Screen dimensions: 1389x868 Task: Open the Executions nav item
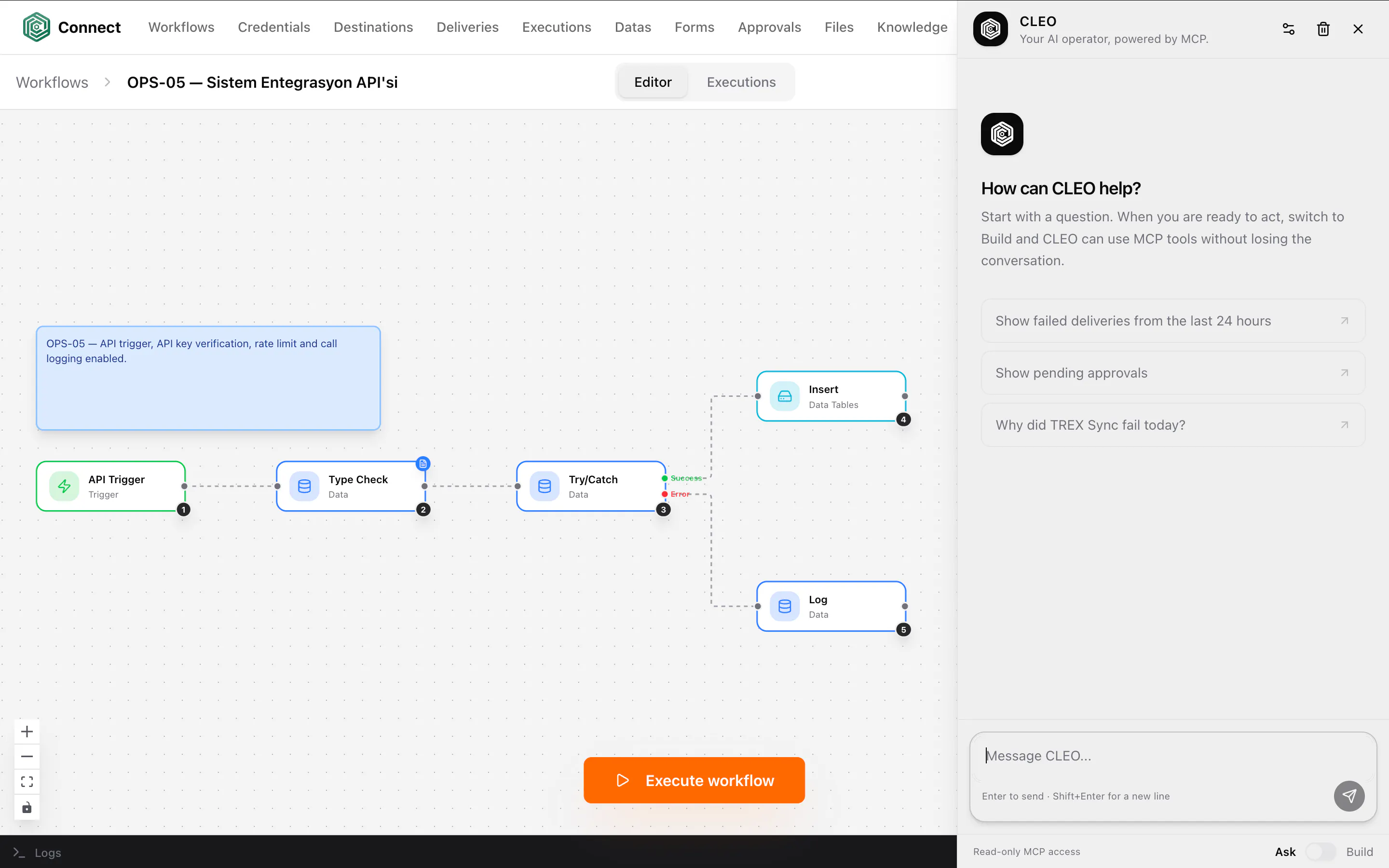[x=556, y=27]
